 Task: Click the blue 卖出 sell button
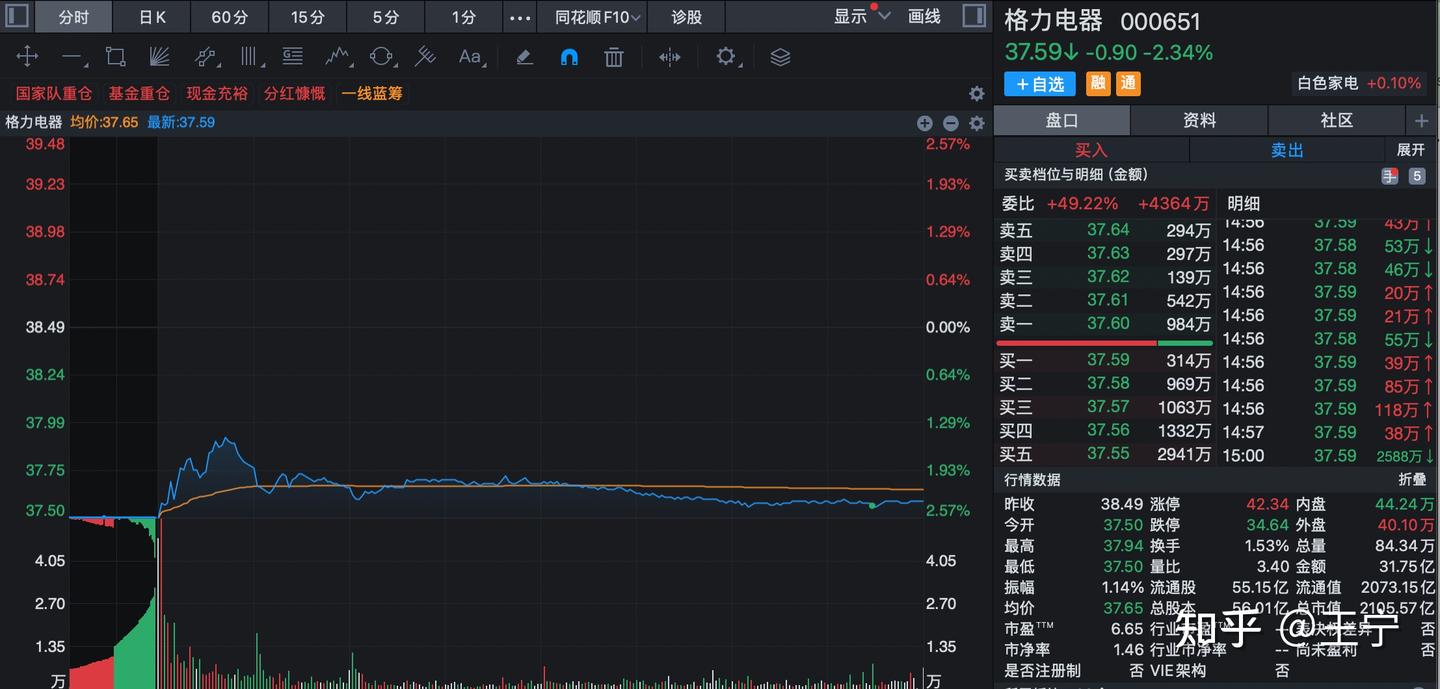1287,150
